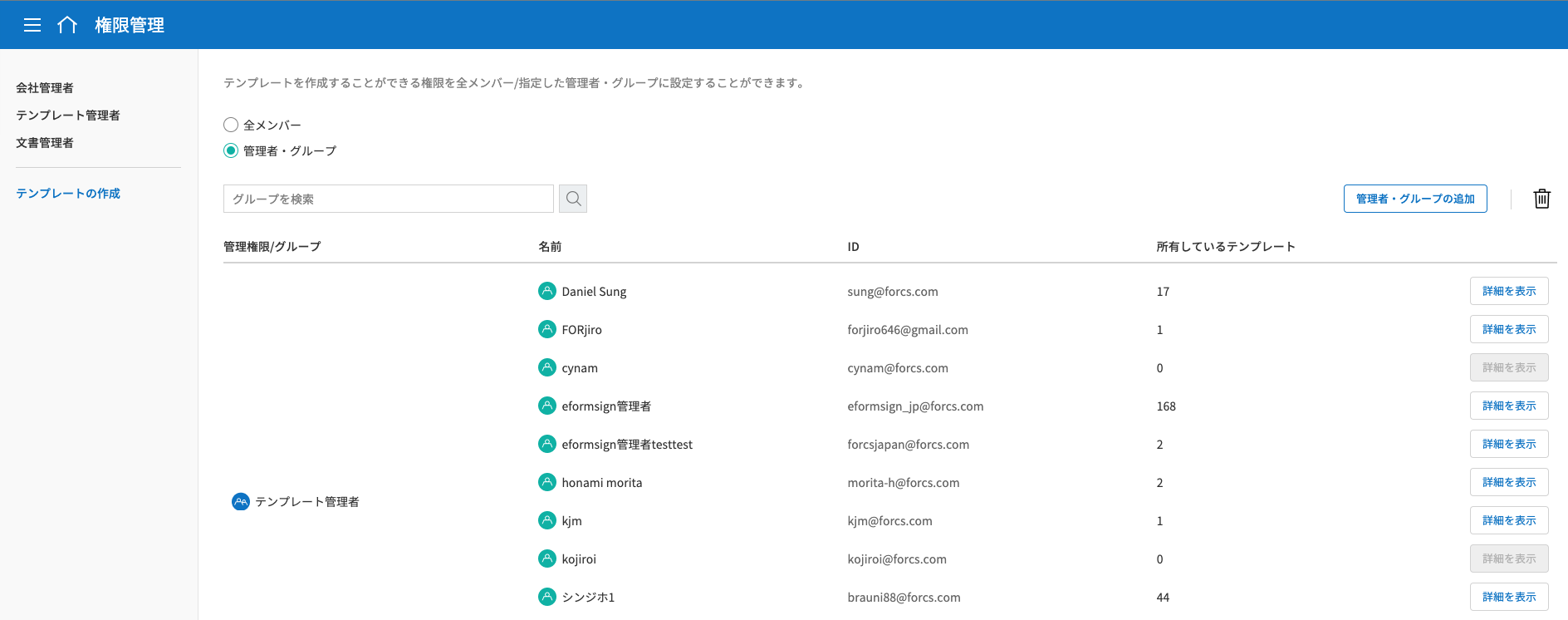Select テンプレートの作成 sidebar item
This screenshot has width=1568, height=620.
(x=68, y=194)
